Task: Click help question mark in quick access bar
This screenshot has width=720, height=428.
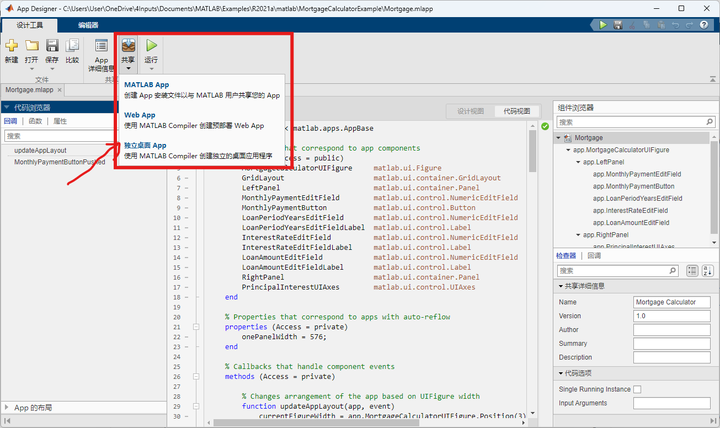Action: click(x=704, y=24)
